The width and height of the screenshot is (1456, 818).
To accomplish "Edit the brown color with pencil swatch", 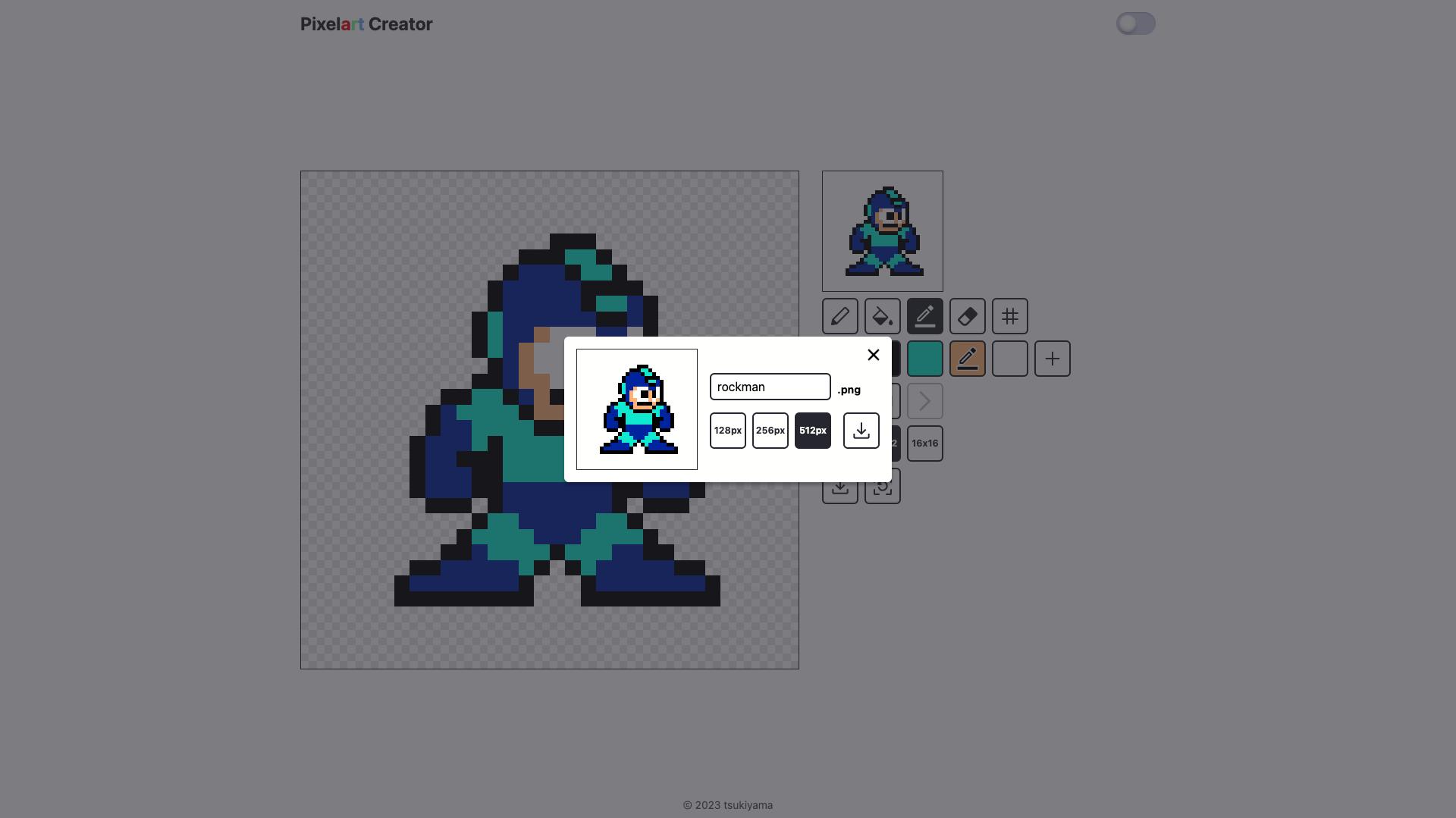I will pos(968,359).
